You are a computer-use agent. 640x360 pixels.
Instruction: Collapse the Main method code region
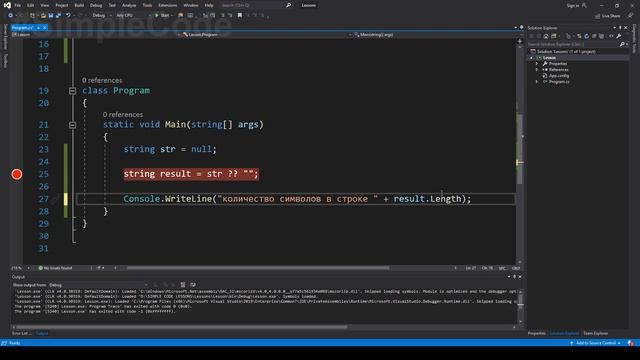72,125
